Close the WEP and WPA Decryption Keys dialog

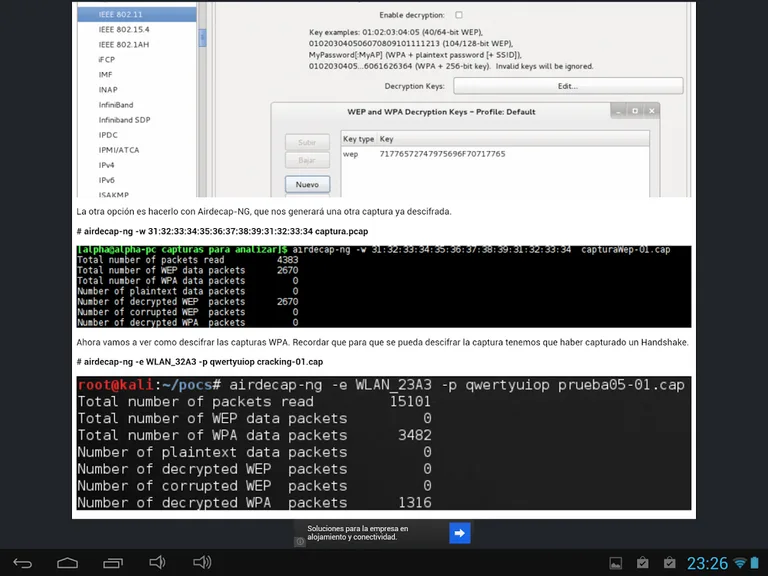click(x=651, y=111)
